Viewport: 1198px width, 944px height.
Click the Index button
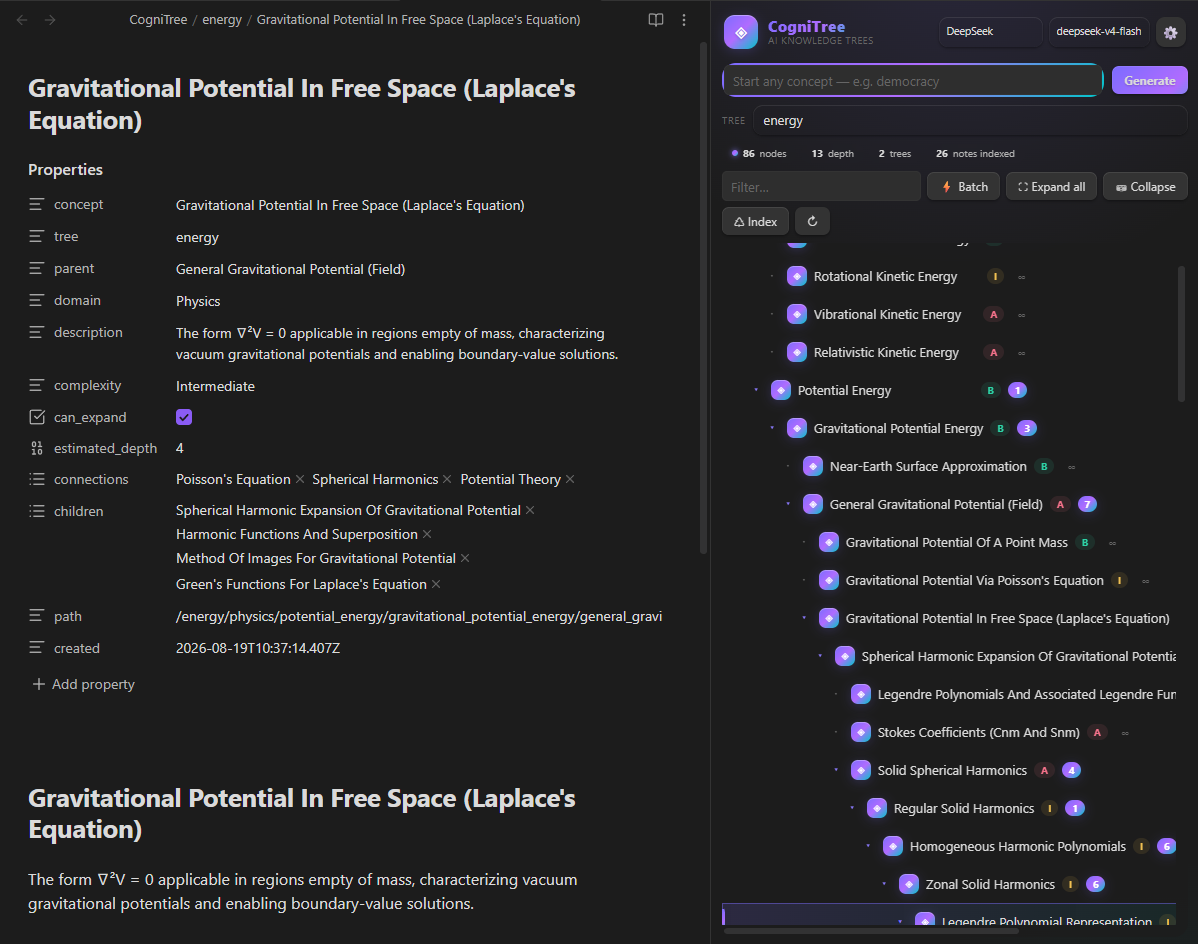tap(756, 221)
